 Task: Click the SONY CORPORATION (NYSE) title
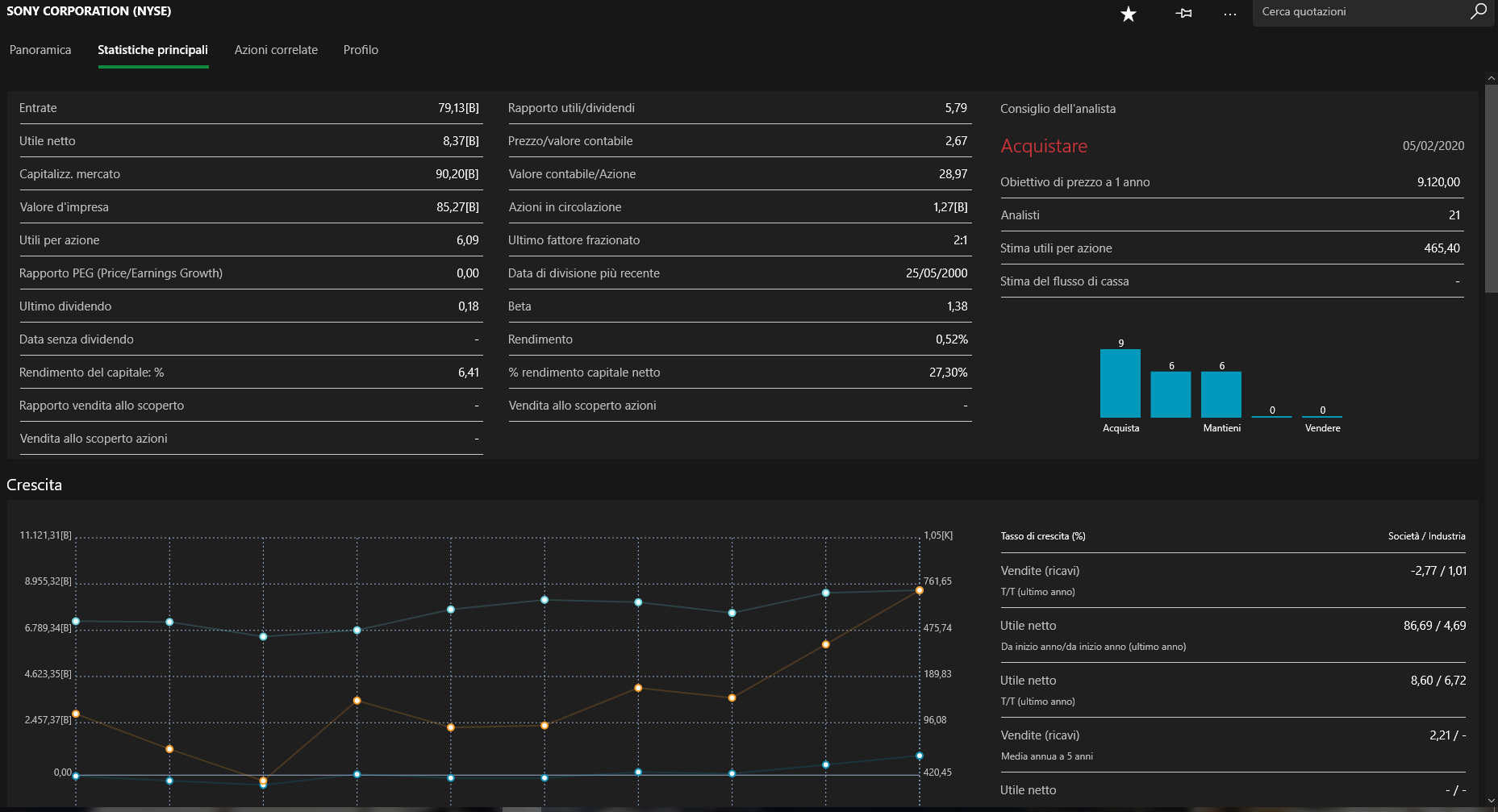pyautogui.click(x=89, y=11)
